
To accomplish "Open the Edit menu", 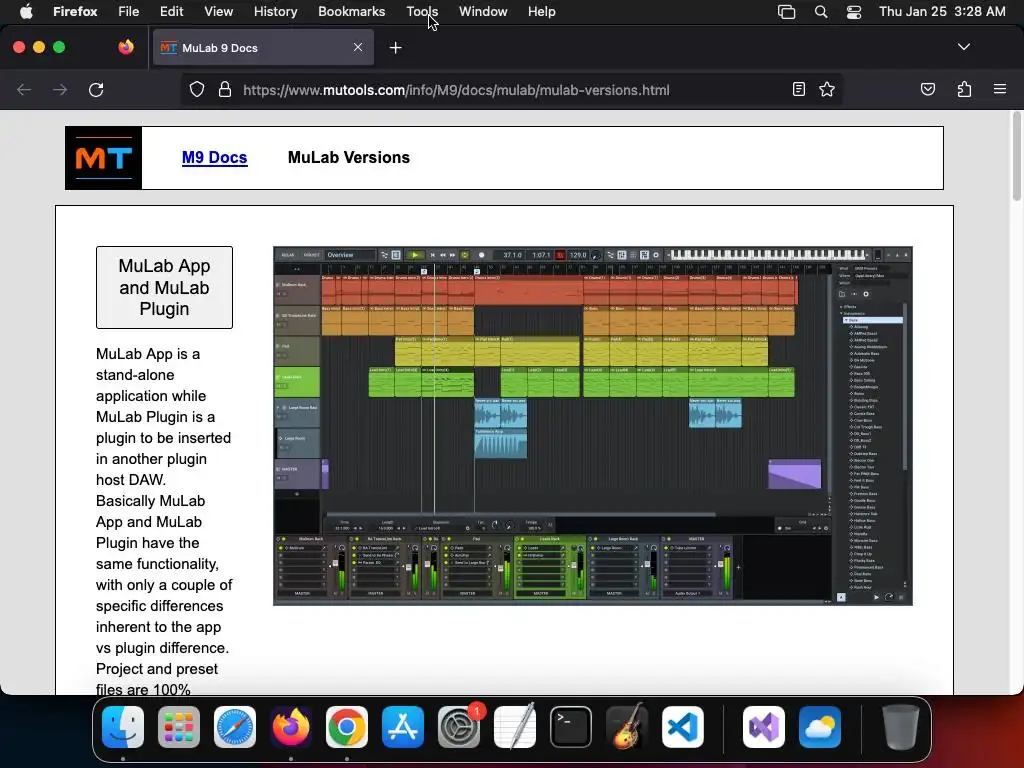I will pyautogui.click(x=172, y=12).
